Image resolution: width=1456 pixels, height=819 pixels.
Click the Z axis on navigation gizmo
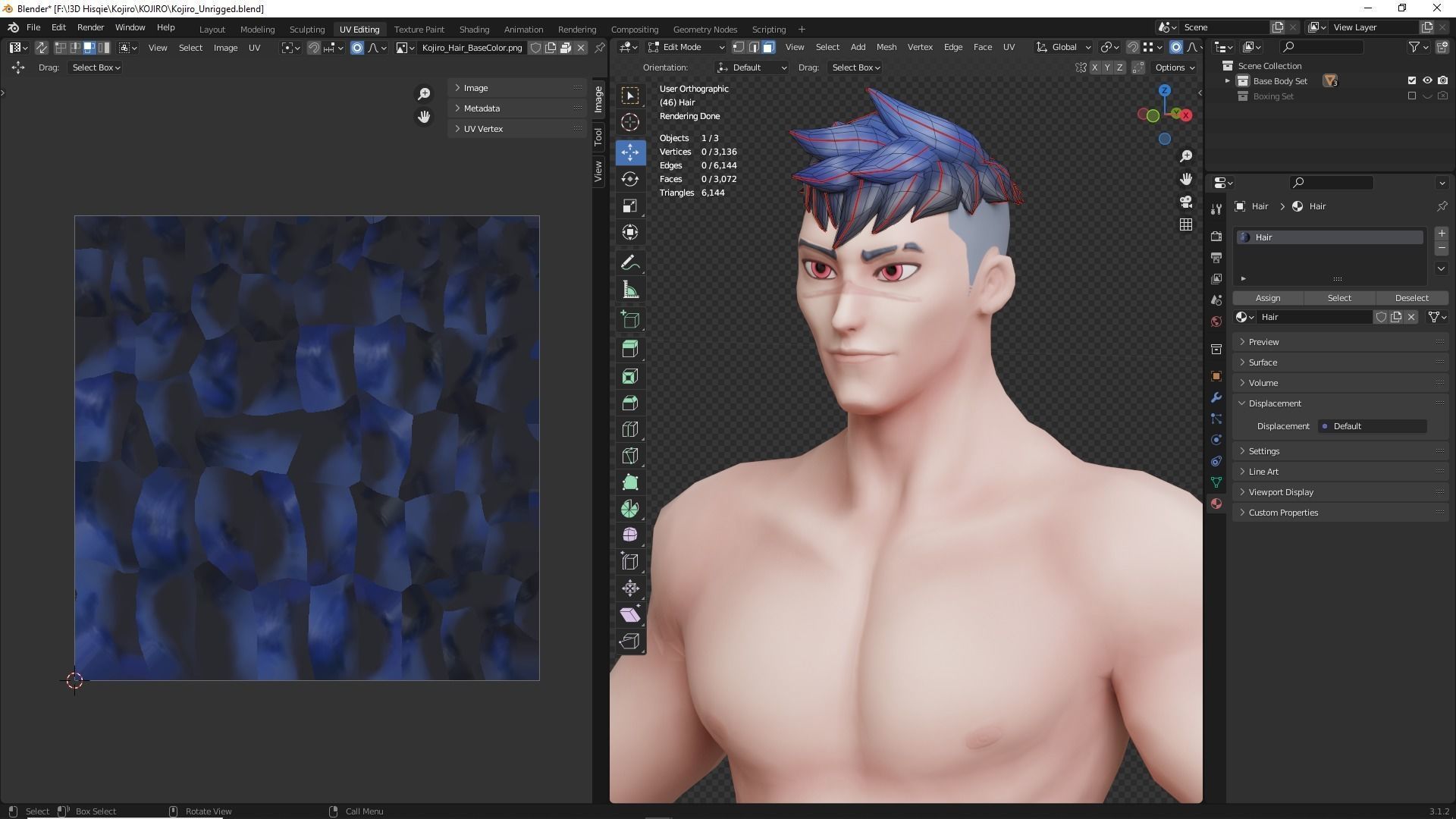click(1164, 90)
